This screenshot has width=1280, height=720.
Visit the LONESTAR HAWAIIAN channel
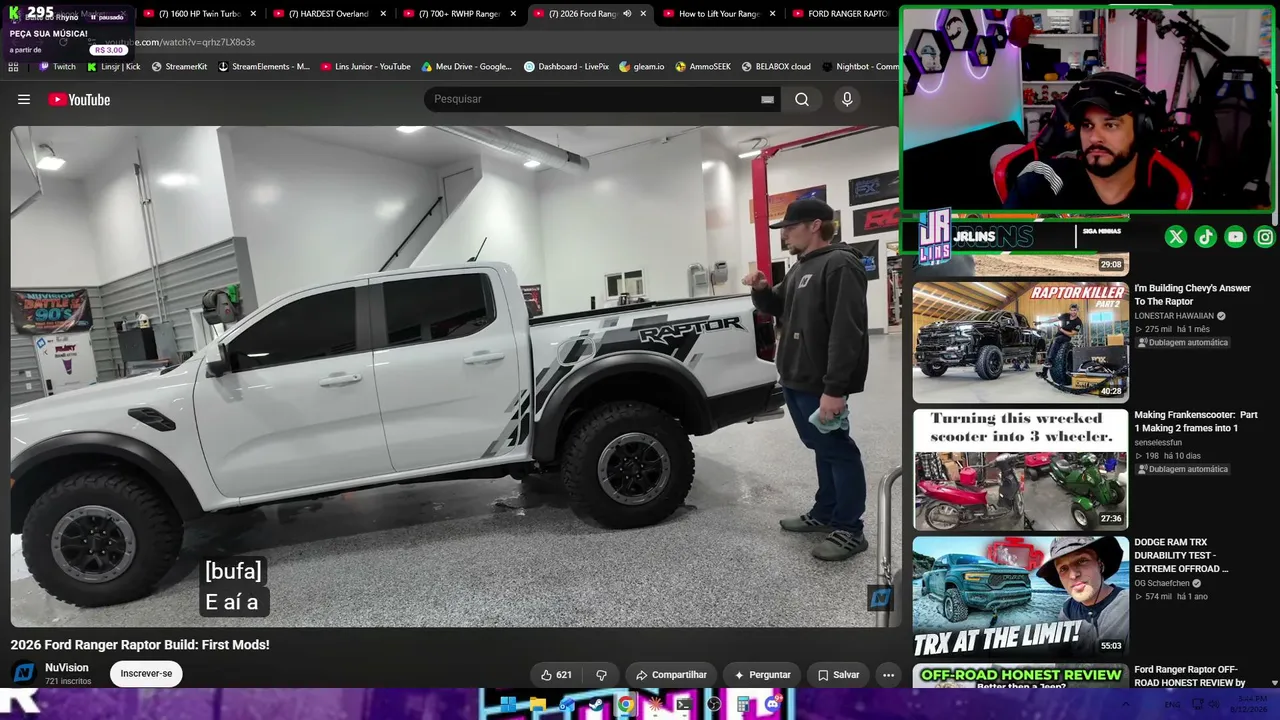(x=1174, y=316)
